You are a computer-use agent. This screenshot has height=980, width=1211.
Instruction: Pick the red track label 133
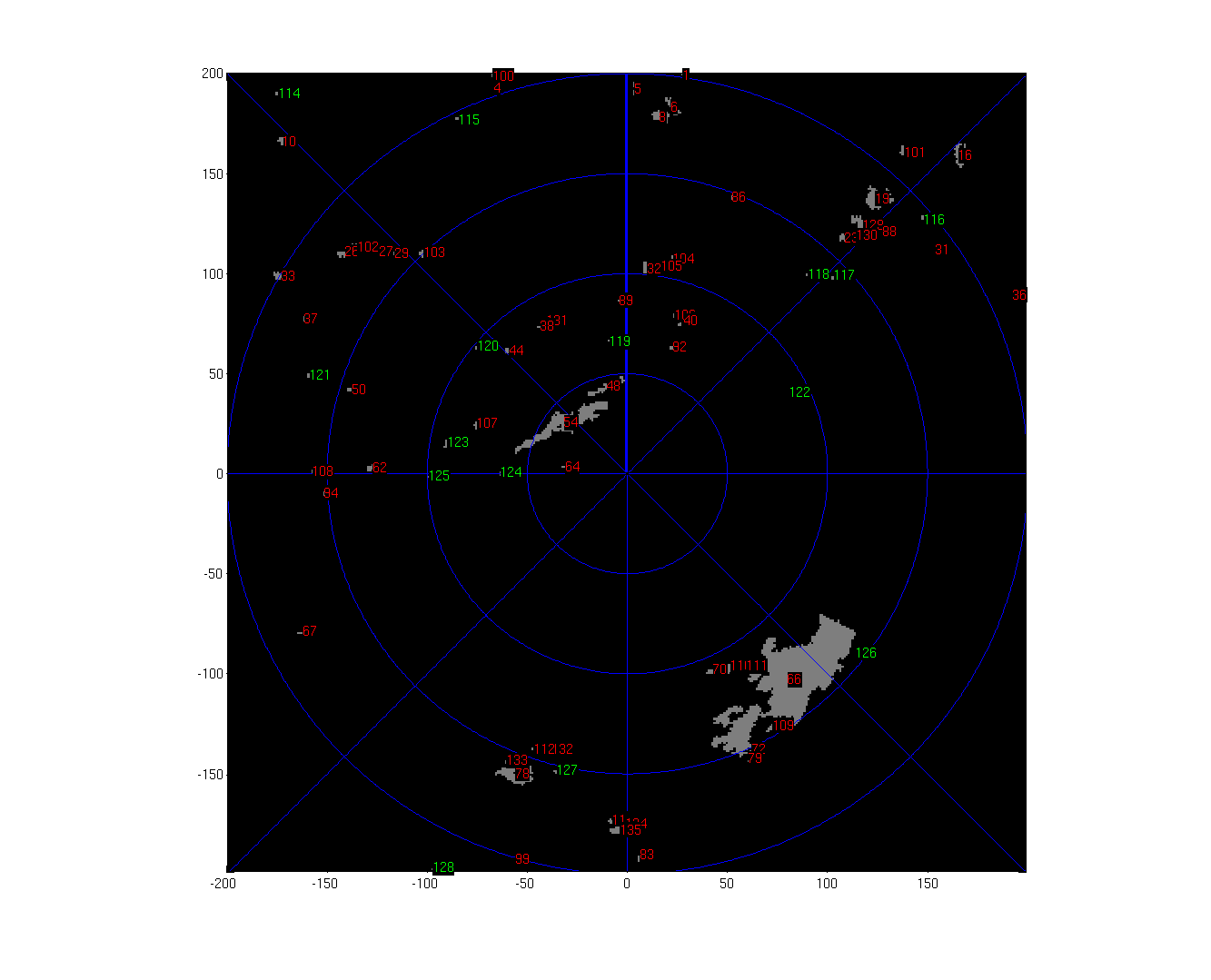pos(517,760)
